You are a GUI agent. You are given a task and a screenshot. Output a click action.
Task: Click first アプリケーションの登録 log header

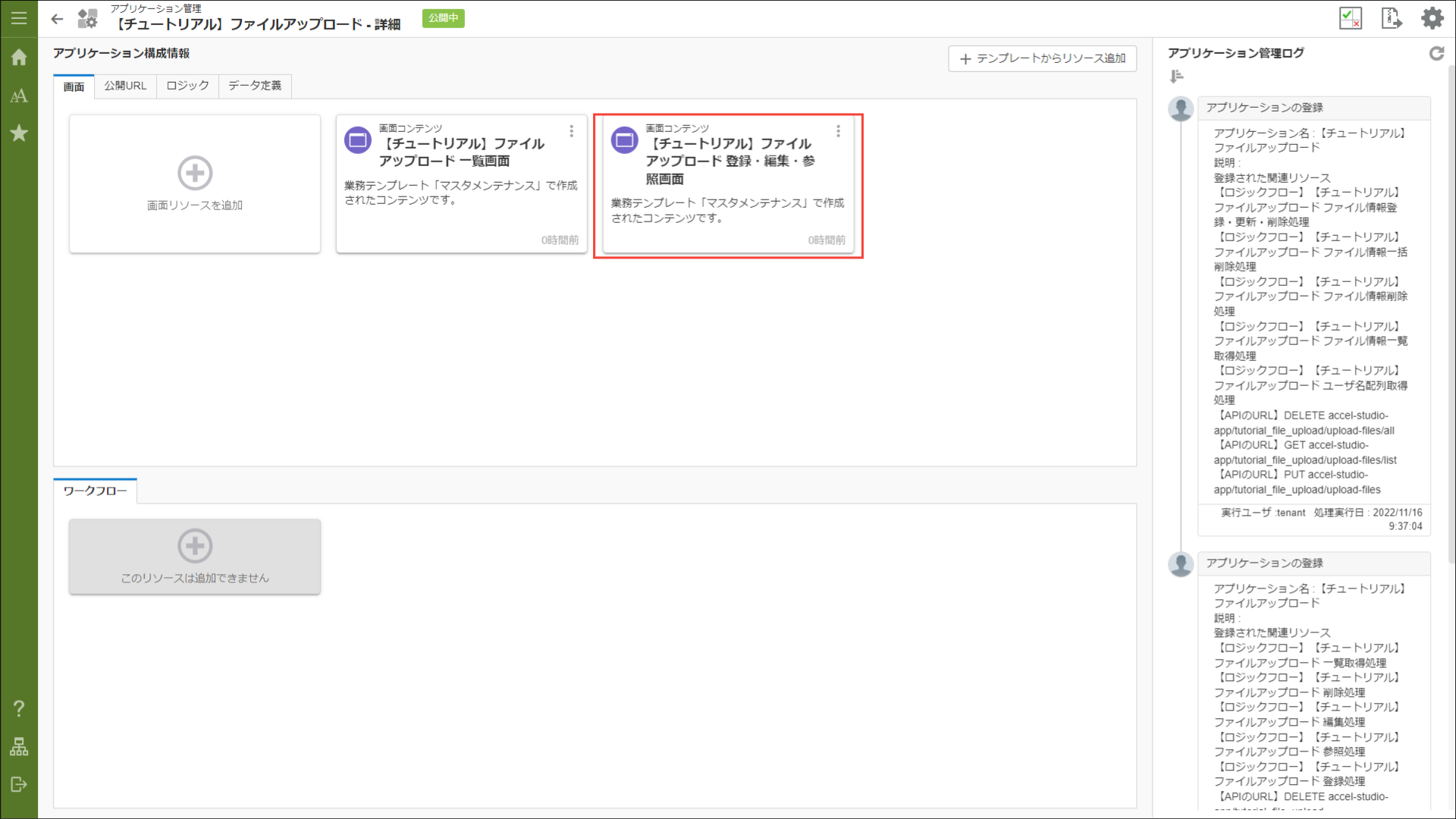pyautogui.click(x=1314, y=108)
